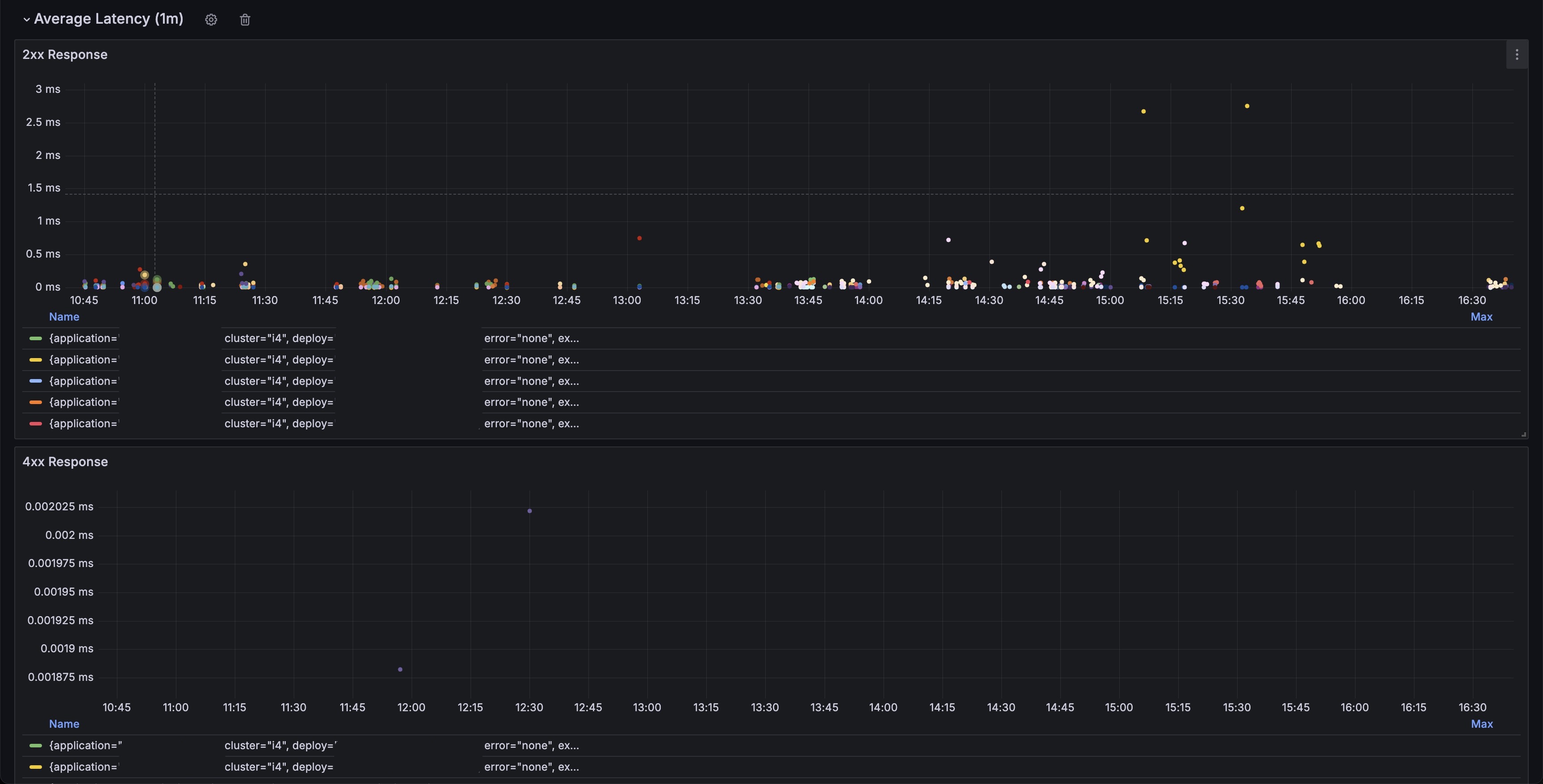Image resolution: width=1543 pixels, height=784 pixels.
Task: Open the 2xx Response panel kebab menu
Action: pos(1517,55)
